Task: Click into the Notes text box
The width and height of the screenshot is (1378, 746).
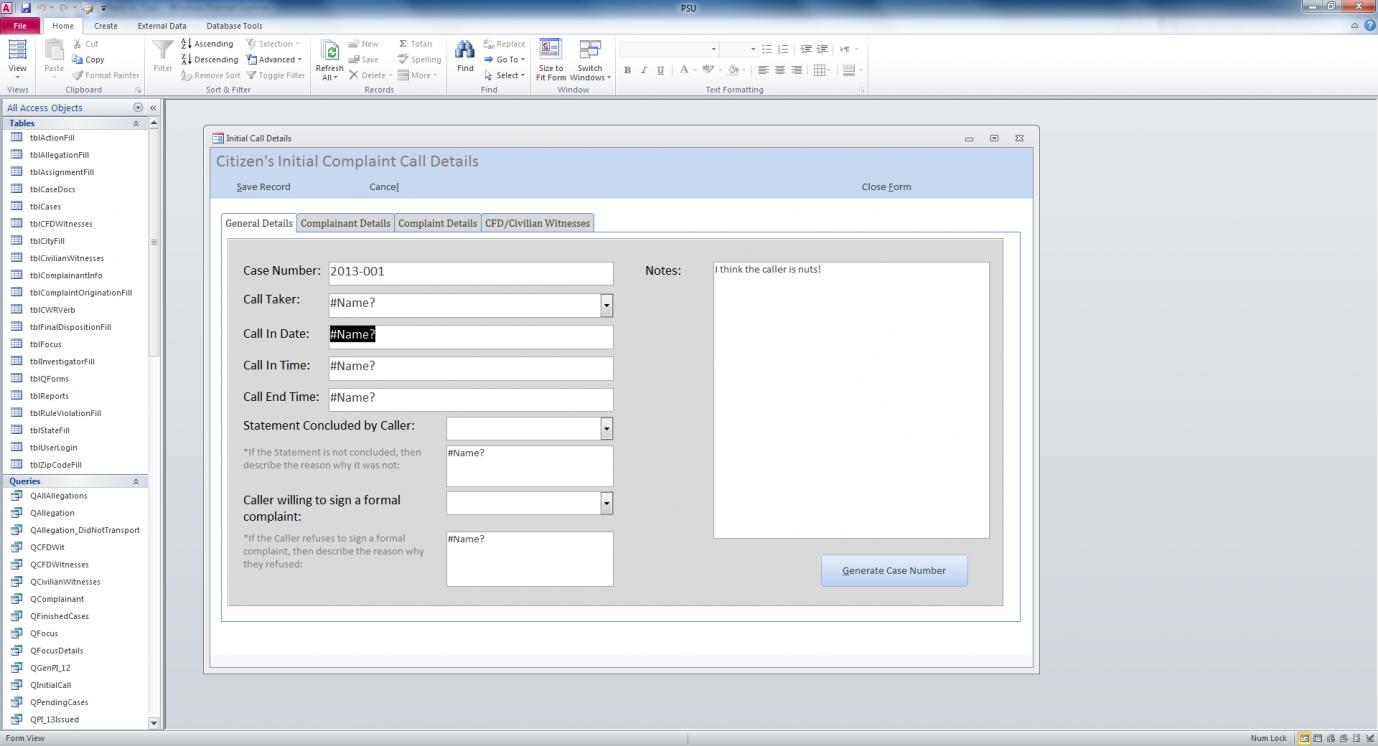Action: coord(851,400)
